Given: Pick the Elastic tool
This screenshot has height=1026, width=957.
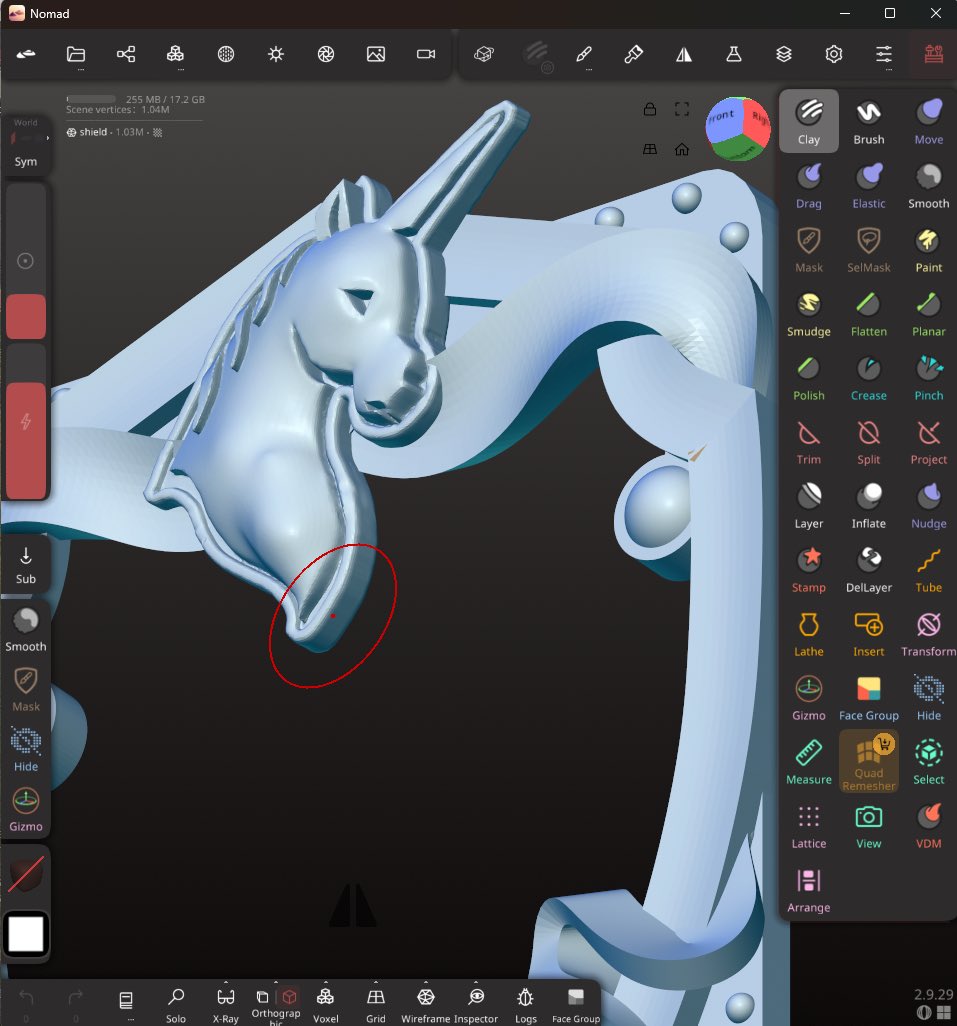Looking at the screenshot, I should pyautogui.click(x=869, y=185).
